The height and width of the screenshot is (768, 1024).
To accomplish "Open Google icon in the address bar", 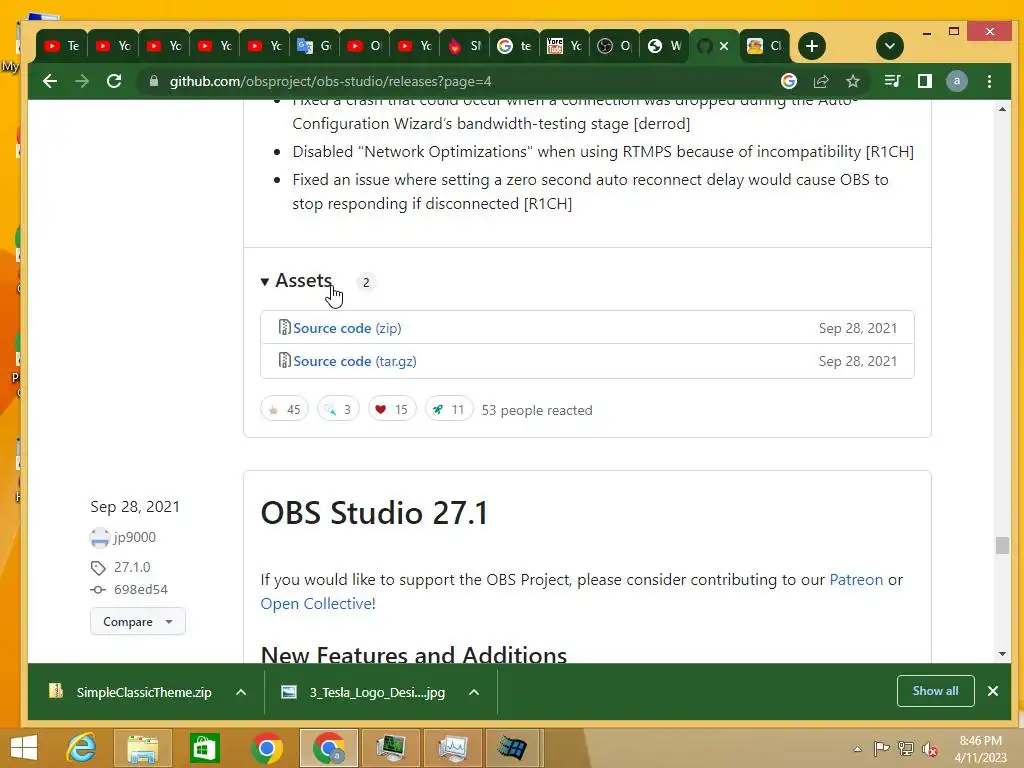I will click(x=789, y=81).
